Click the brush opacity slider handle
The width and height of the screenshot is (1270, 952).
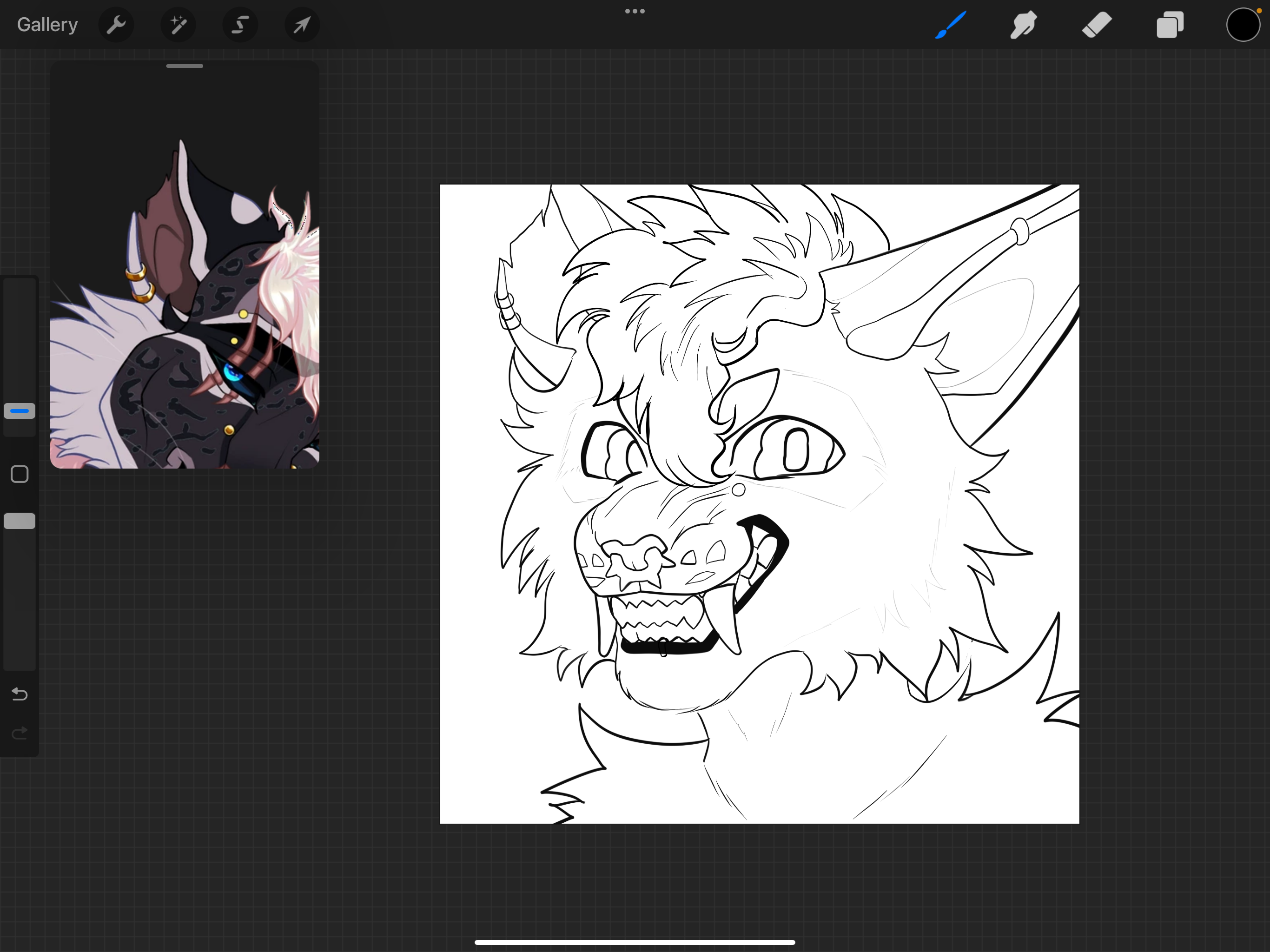(x=20, y=521)
